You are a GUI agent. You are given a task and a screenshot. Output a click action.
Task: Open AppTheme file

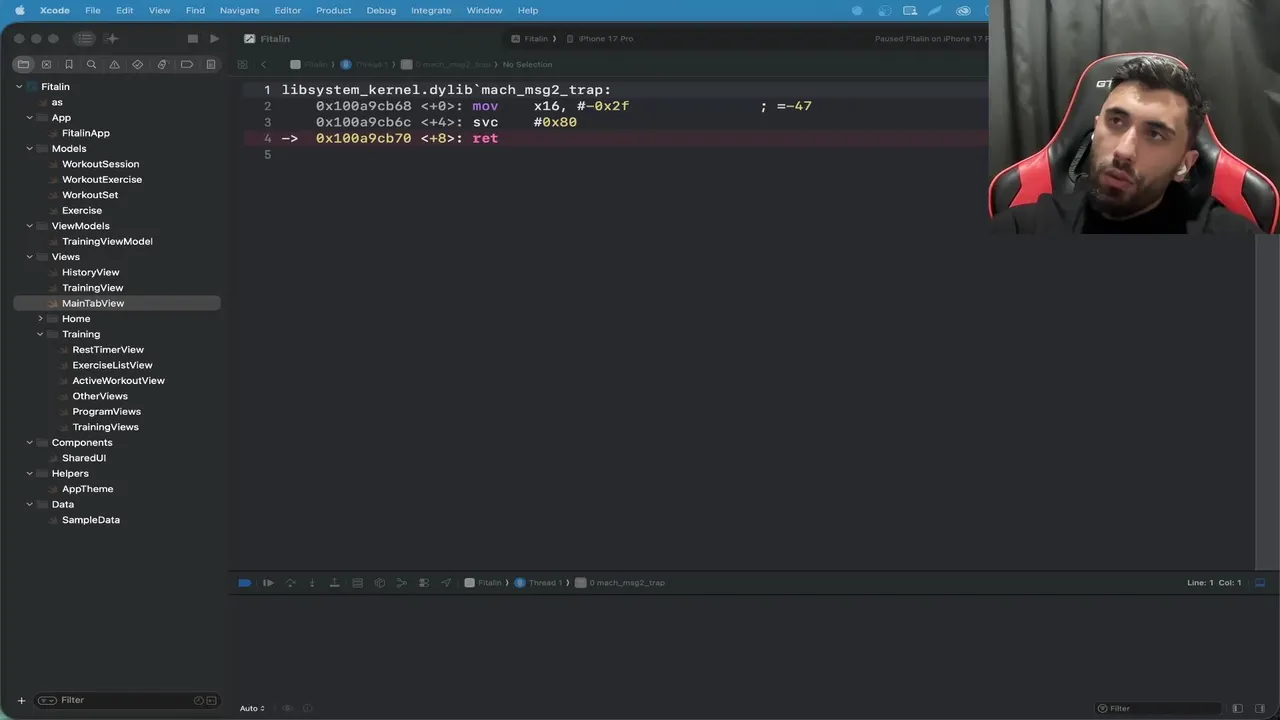pos(87,489)
